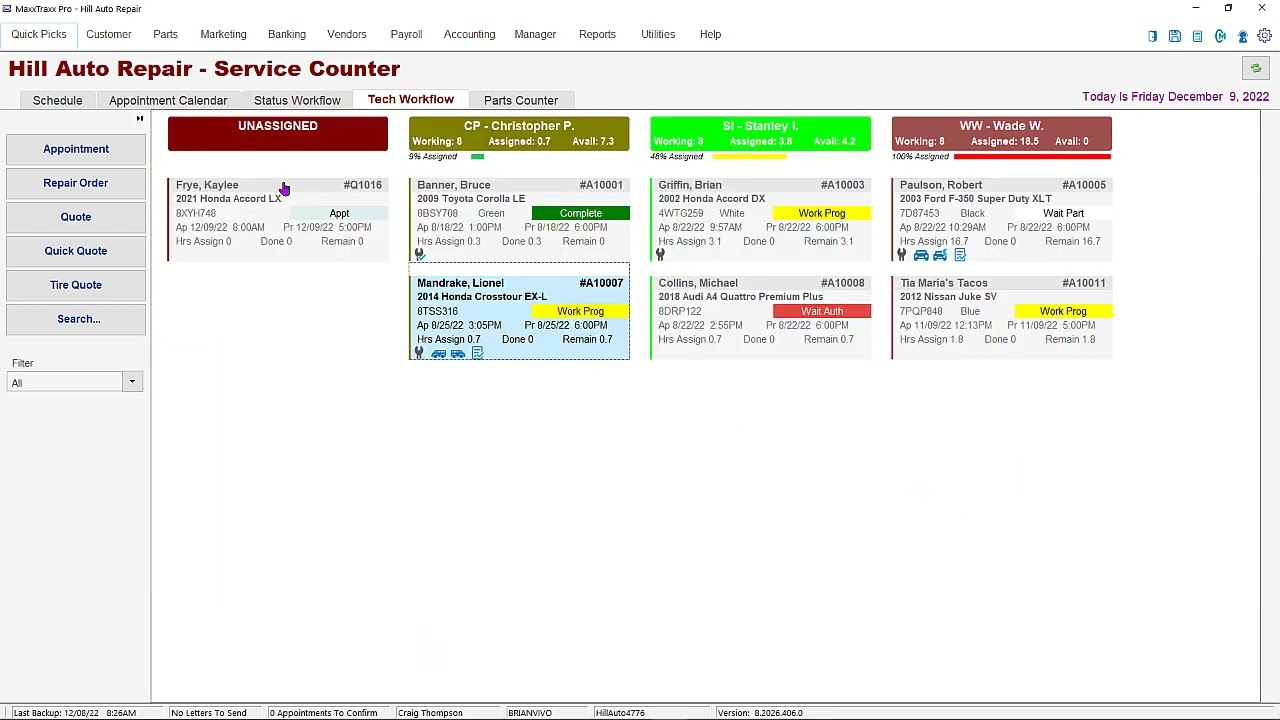Screen dimensions: 1280x720
Task: Click No Letters To Send in status bar
Action: tap(208, 713)
